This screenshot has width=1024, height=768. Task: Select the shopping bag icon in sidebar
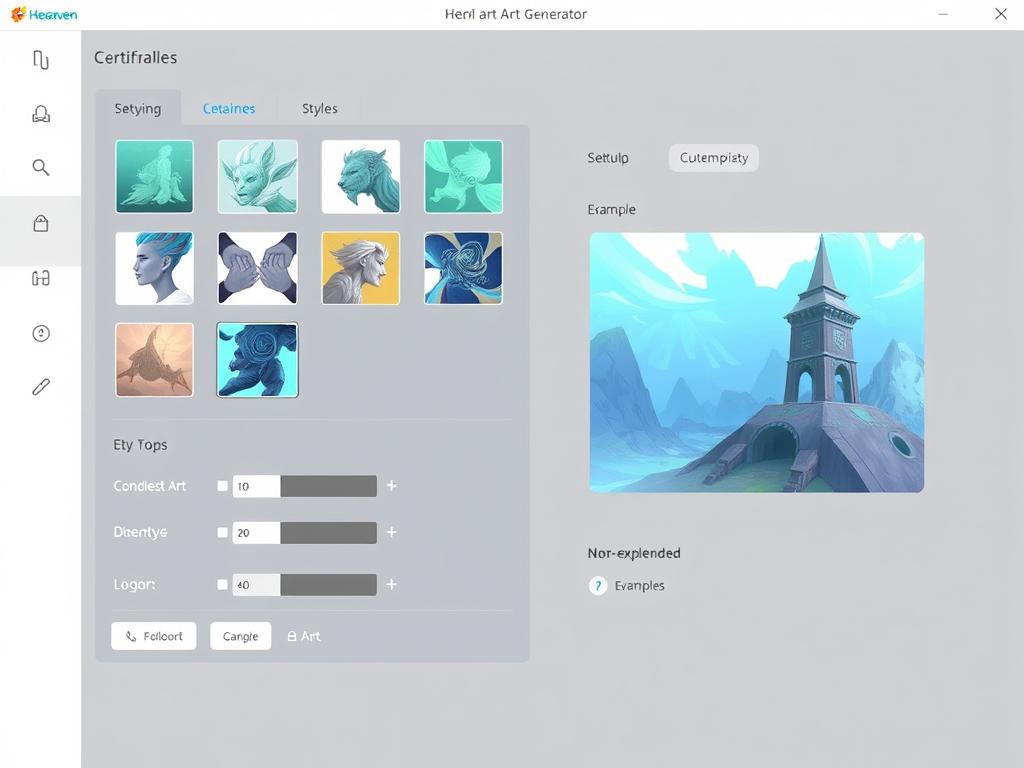(x=40, y=223)
